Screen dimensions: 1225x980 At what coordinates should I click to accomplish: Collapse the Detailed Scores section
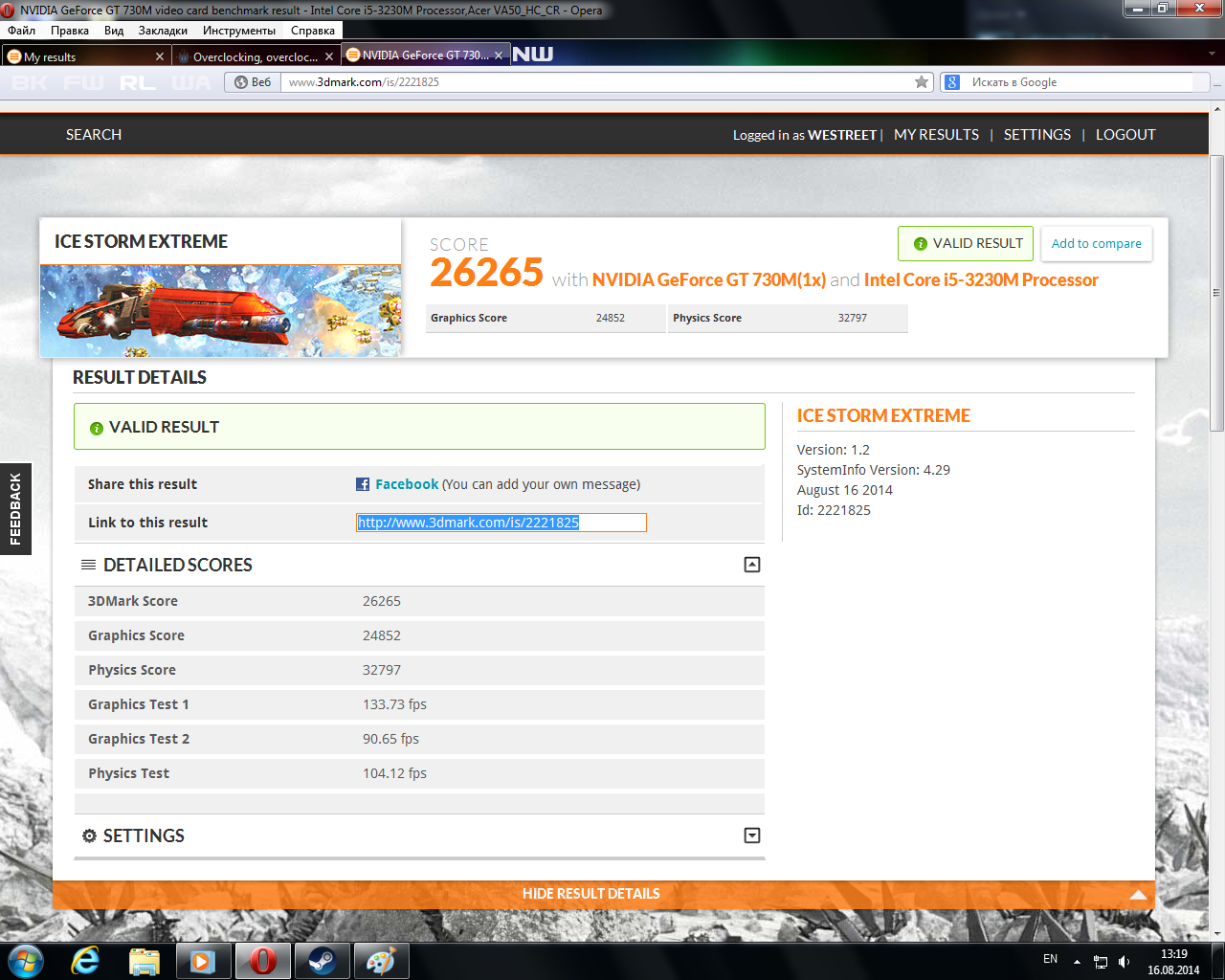click(x=752, y=565)
